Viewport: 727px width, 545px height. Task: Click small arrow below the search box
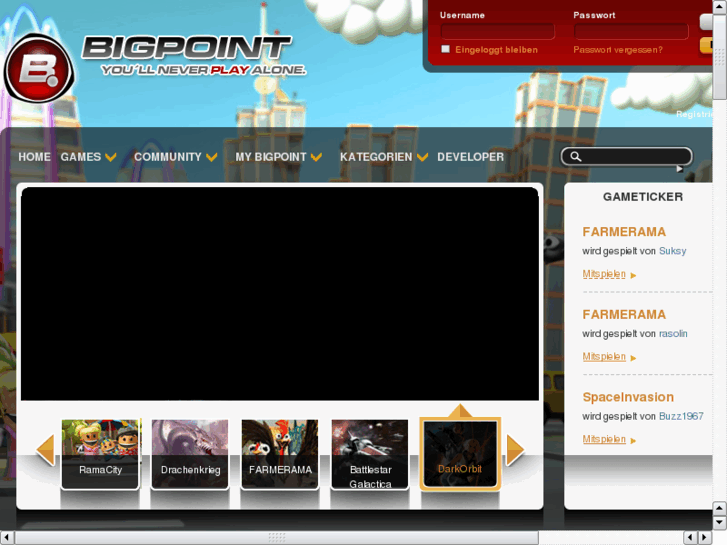pos(680,169)
